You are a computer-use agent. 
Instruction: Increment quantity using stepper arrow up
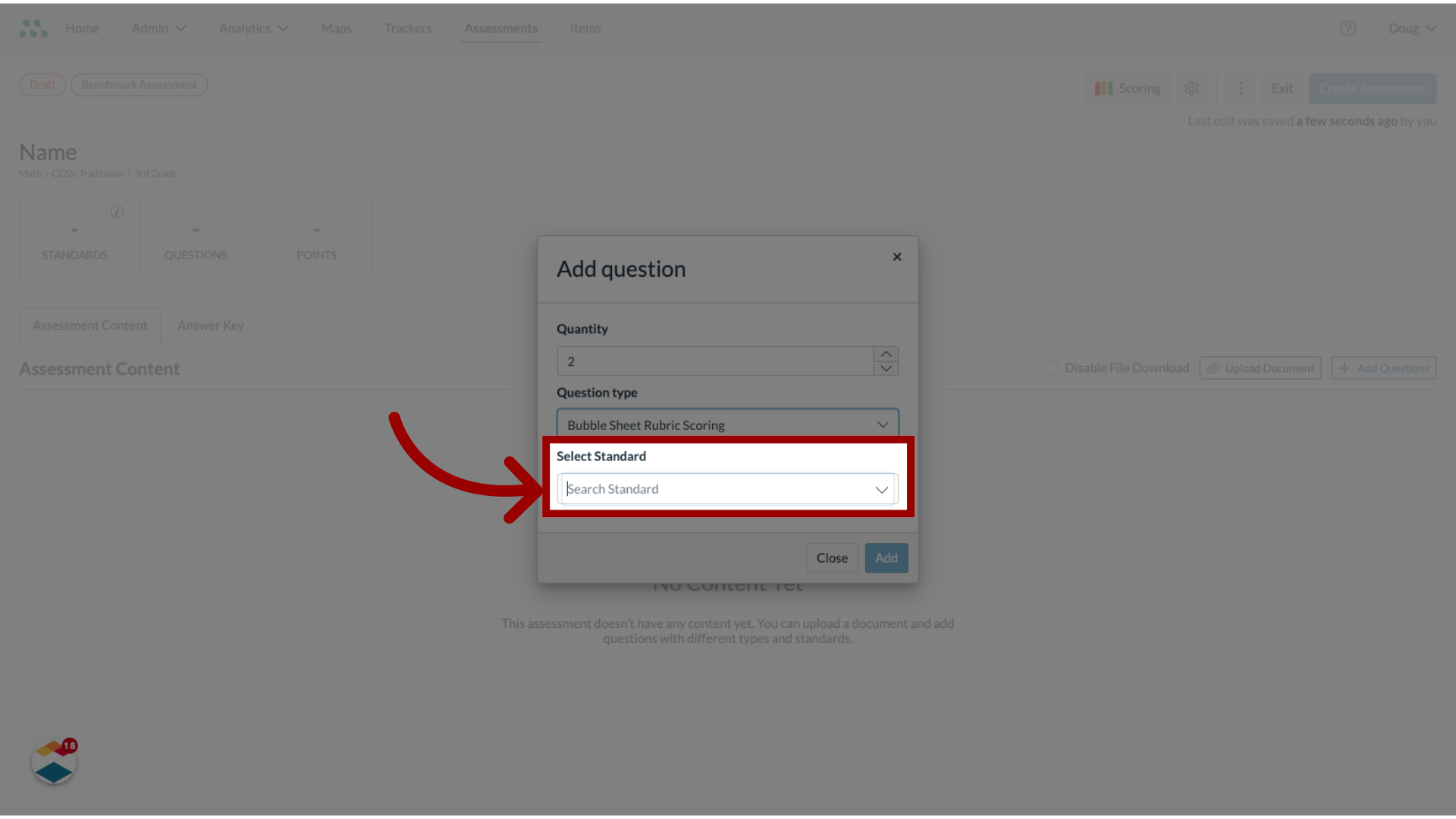pyautogui.click(x=886, y=354)
